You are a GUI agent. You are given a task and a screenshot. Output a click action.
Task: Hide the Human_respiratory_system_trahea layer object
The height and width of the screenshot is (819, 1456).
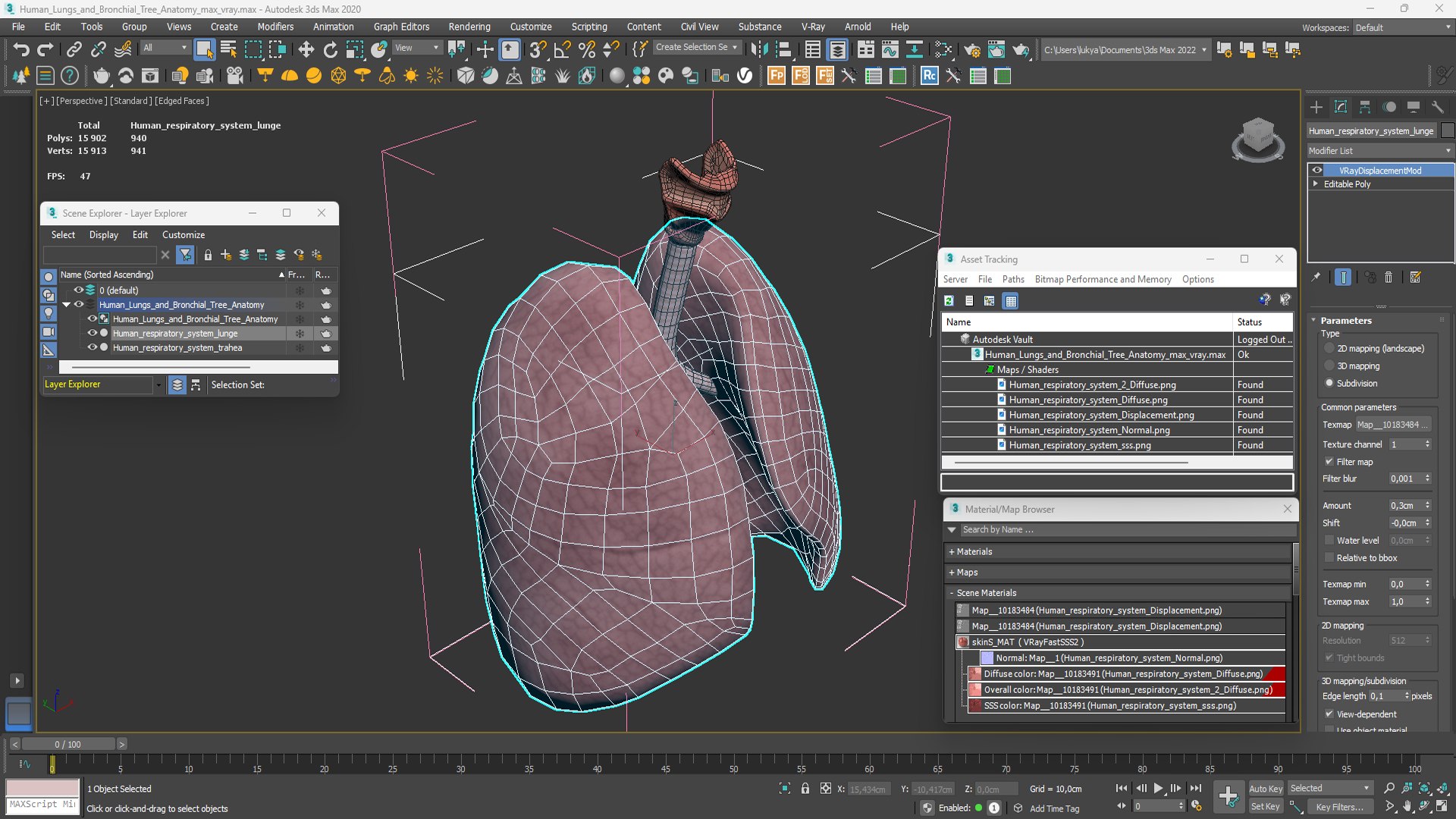click(x=92, y=348)
